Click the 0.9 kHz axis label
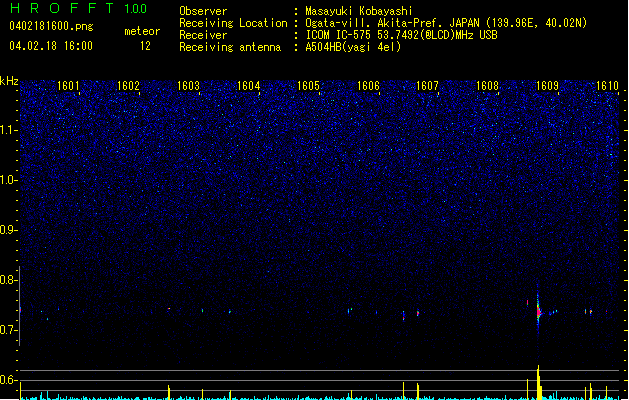This screenshot has width=629, height=400. 9,230
